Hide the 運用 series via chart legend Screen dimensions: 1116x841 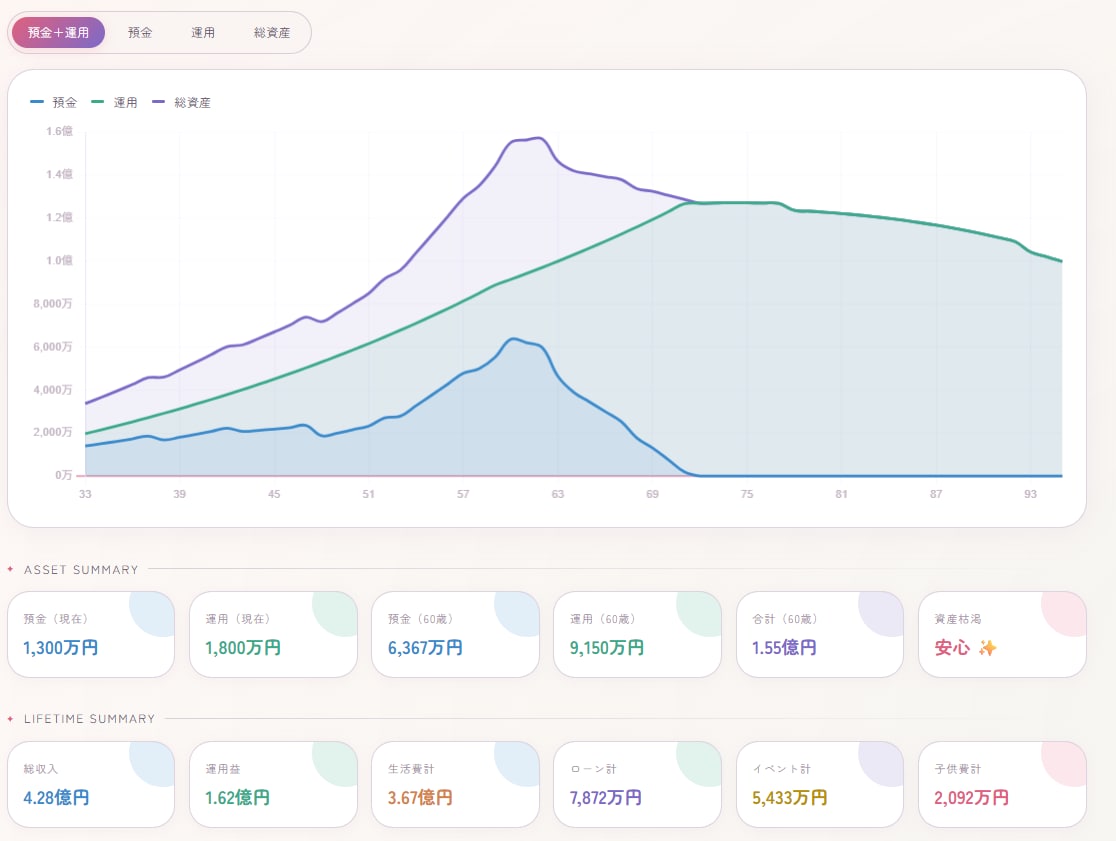115,102
